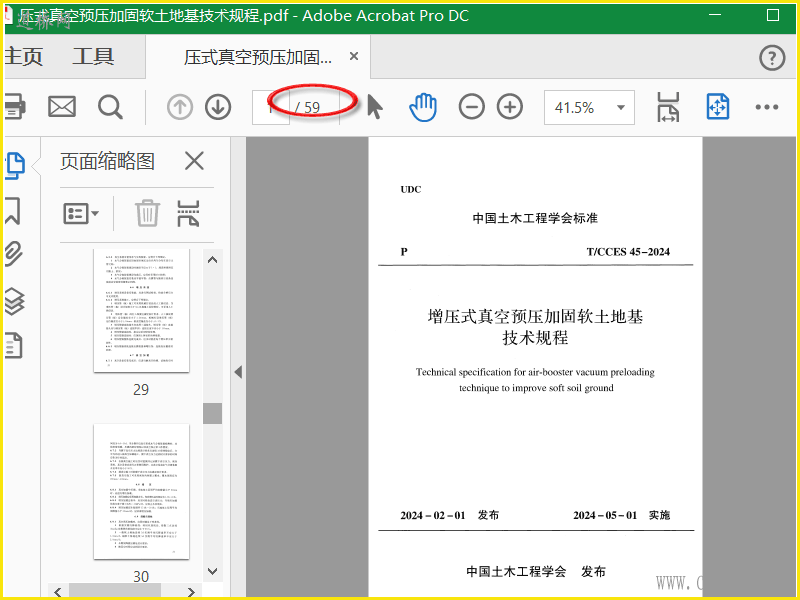This screenshot has width=800, height=600.
Task: Open the attachments paperclip pane
Action: click(14, 254)
